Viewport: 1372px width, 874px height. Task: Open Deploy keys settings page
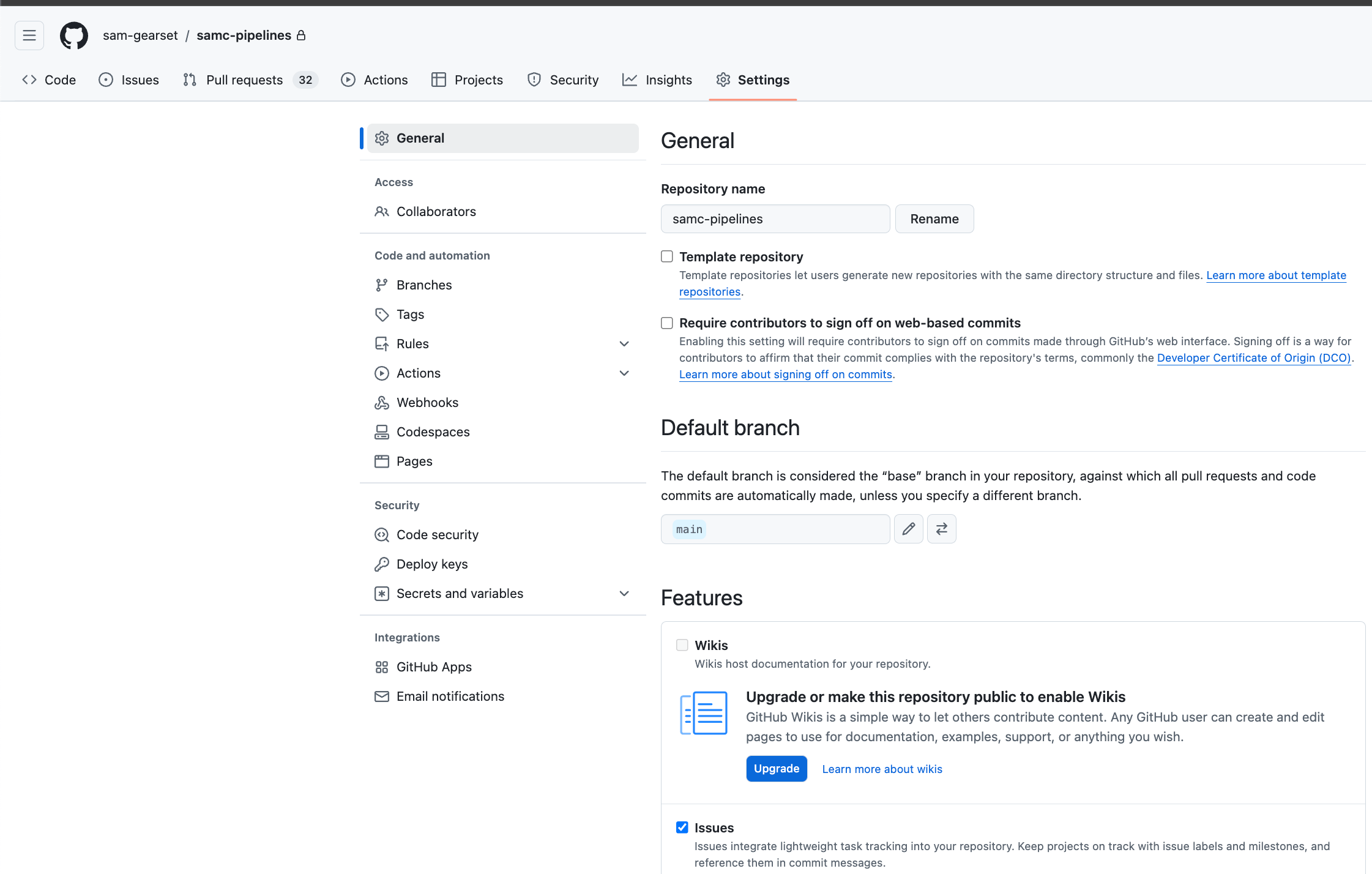tap(431, 564)
